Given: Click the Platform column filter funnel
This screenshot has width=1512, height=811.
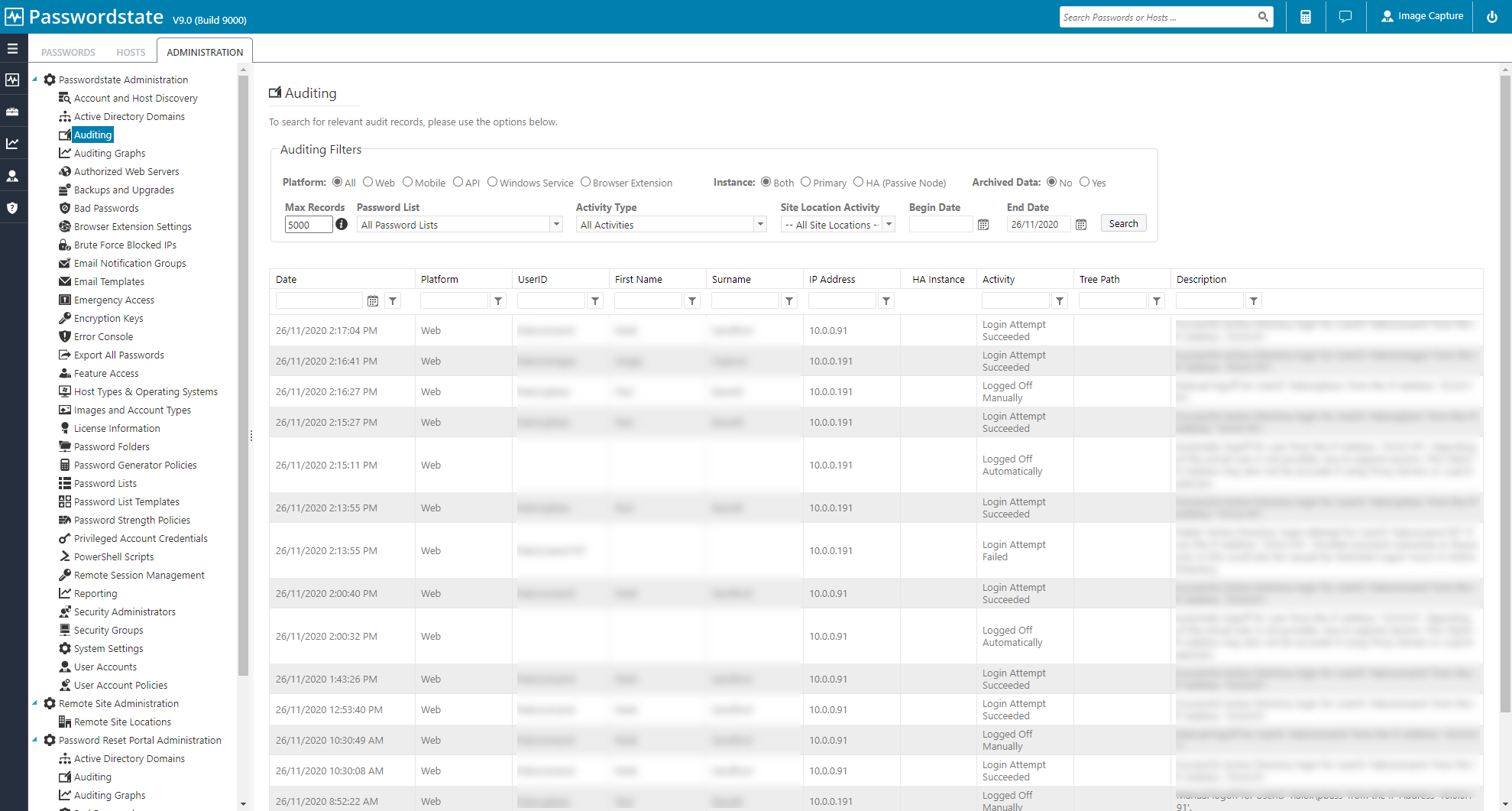Looking at the screenshot, I should tap(498, 301).
